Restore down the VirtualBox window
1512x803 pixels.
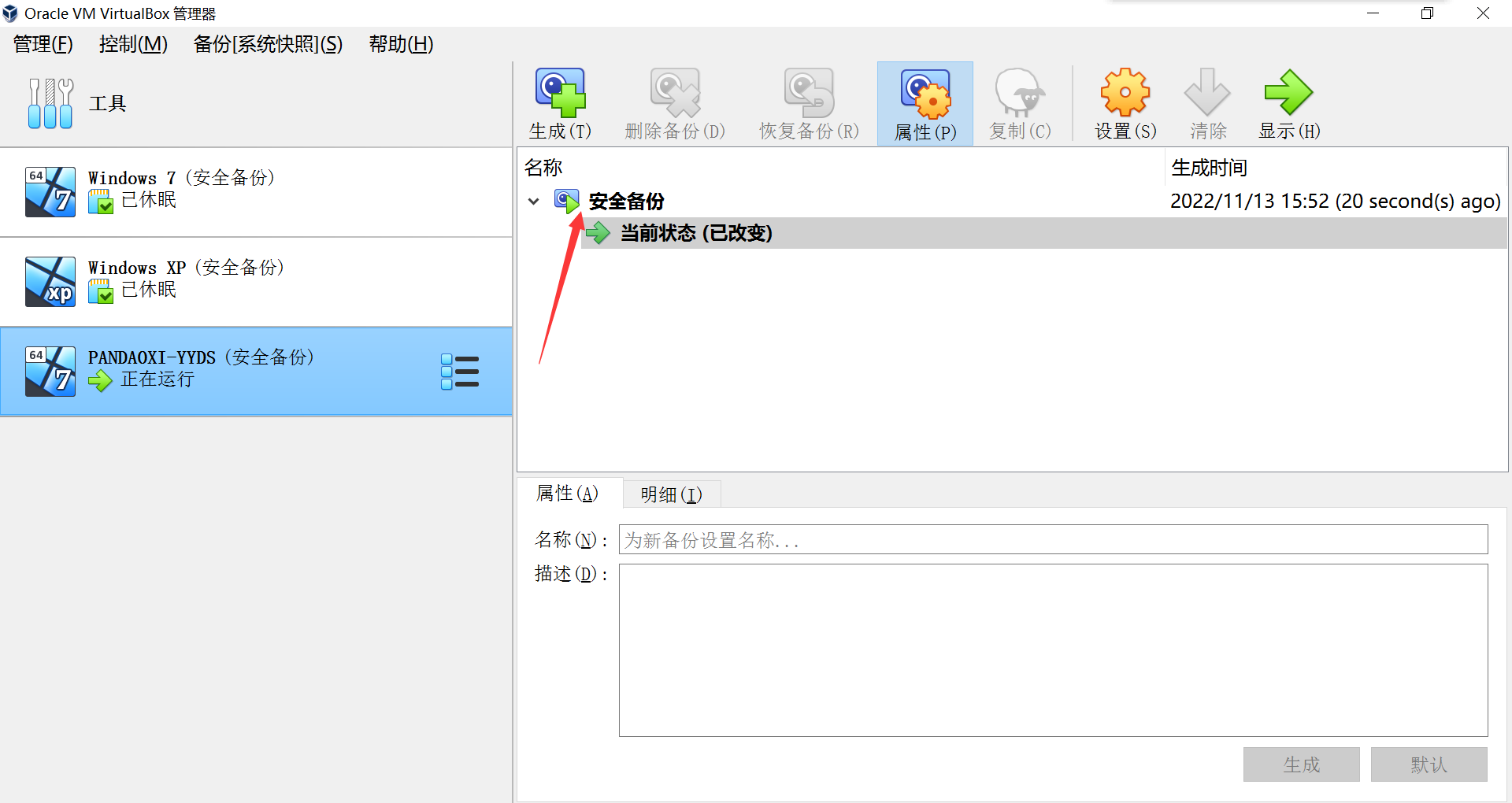click(1427, 13)
